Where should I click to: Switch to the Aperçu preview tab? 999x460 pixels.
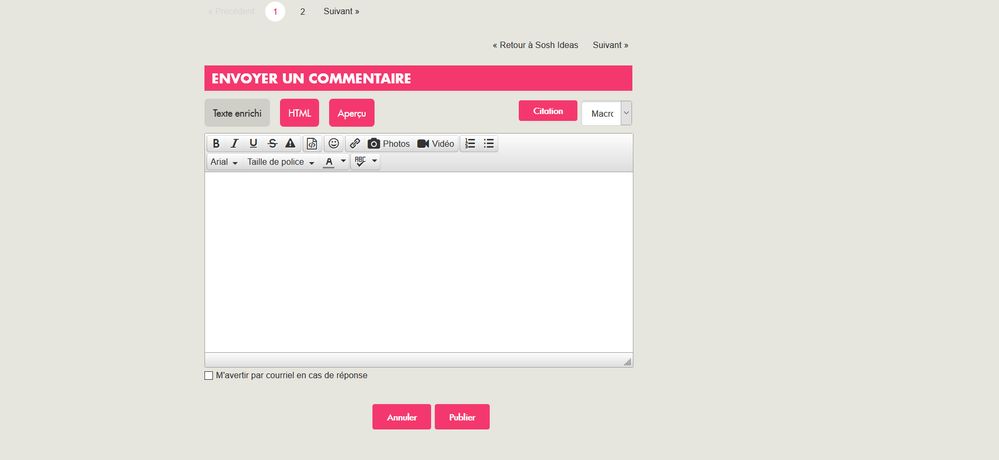351,113
